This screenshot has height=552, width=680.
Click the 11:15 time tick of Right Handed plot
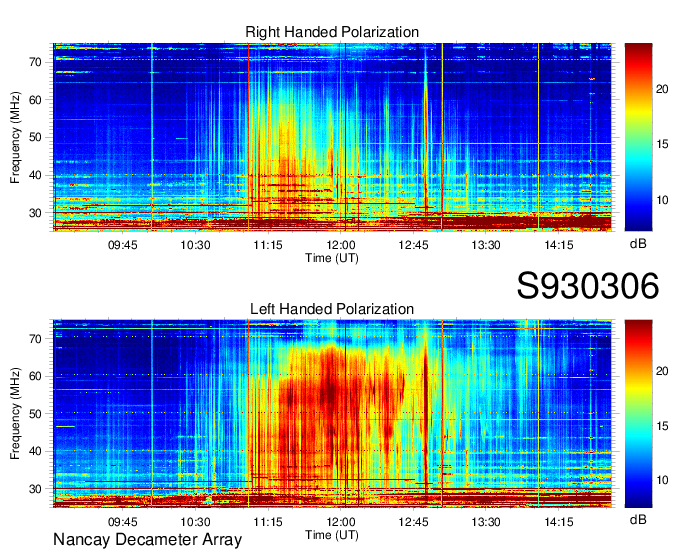pos(268,245)
